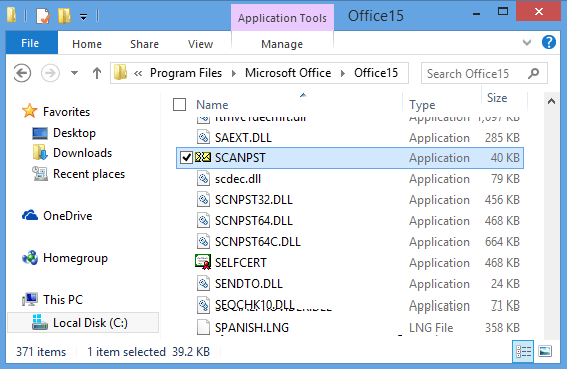Click the Properties quick access icon
Viewport: 567px width, 369px height.
[43, 16]
